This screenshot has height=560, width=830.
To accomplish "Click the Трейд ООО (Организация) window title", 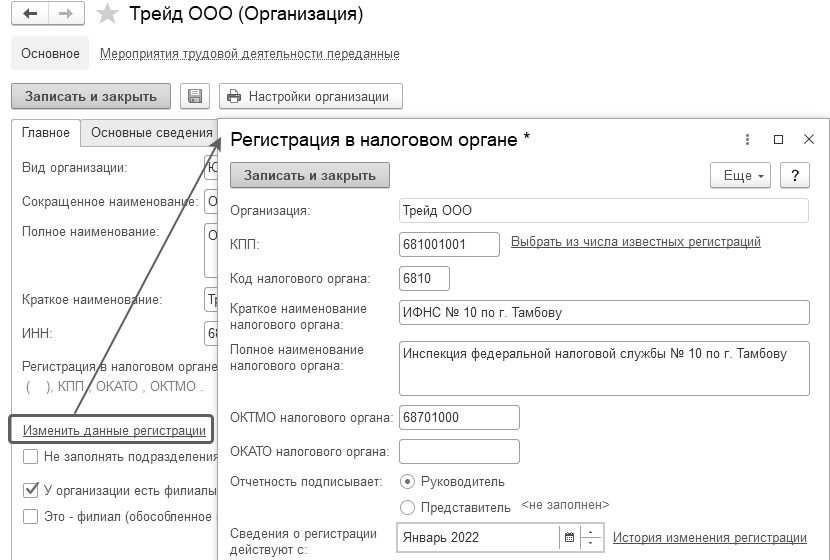I will (246, 14).
